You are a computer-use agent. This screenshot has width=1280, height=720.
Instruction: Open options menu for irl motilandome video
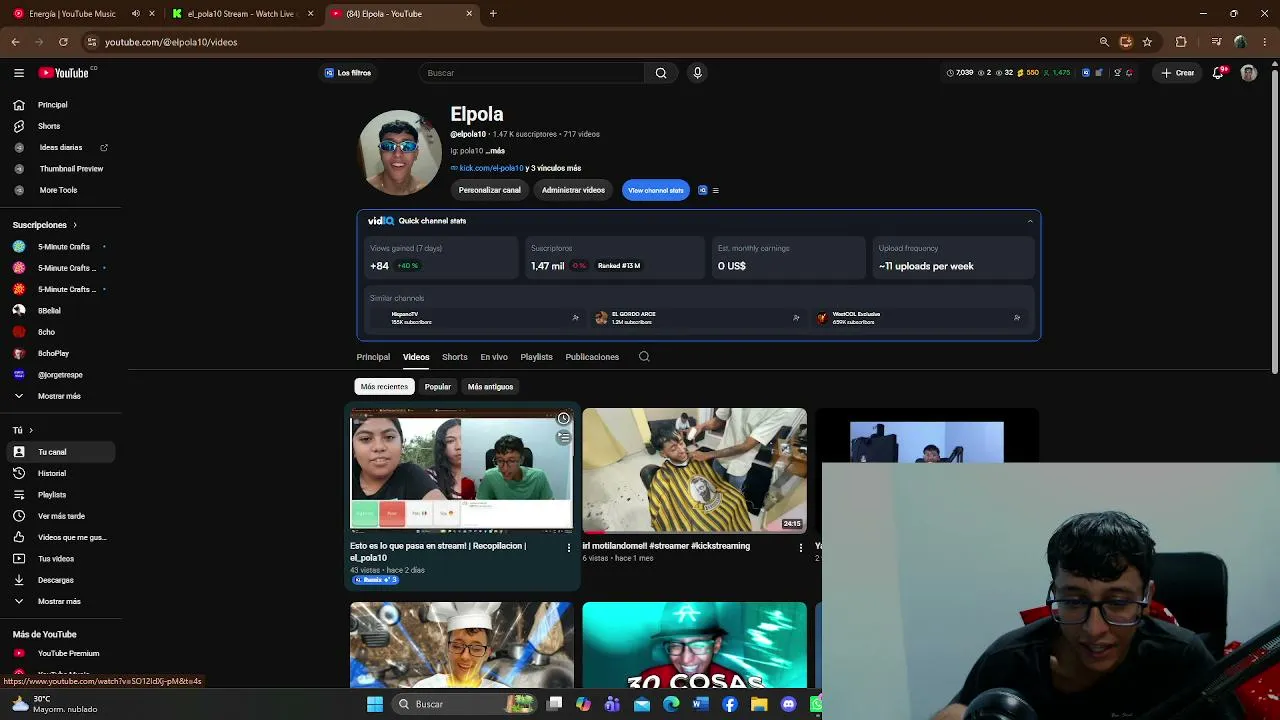800,548
